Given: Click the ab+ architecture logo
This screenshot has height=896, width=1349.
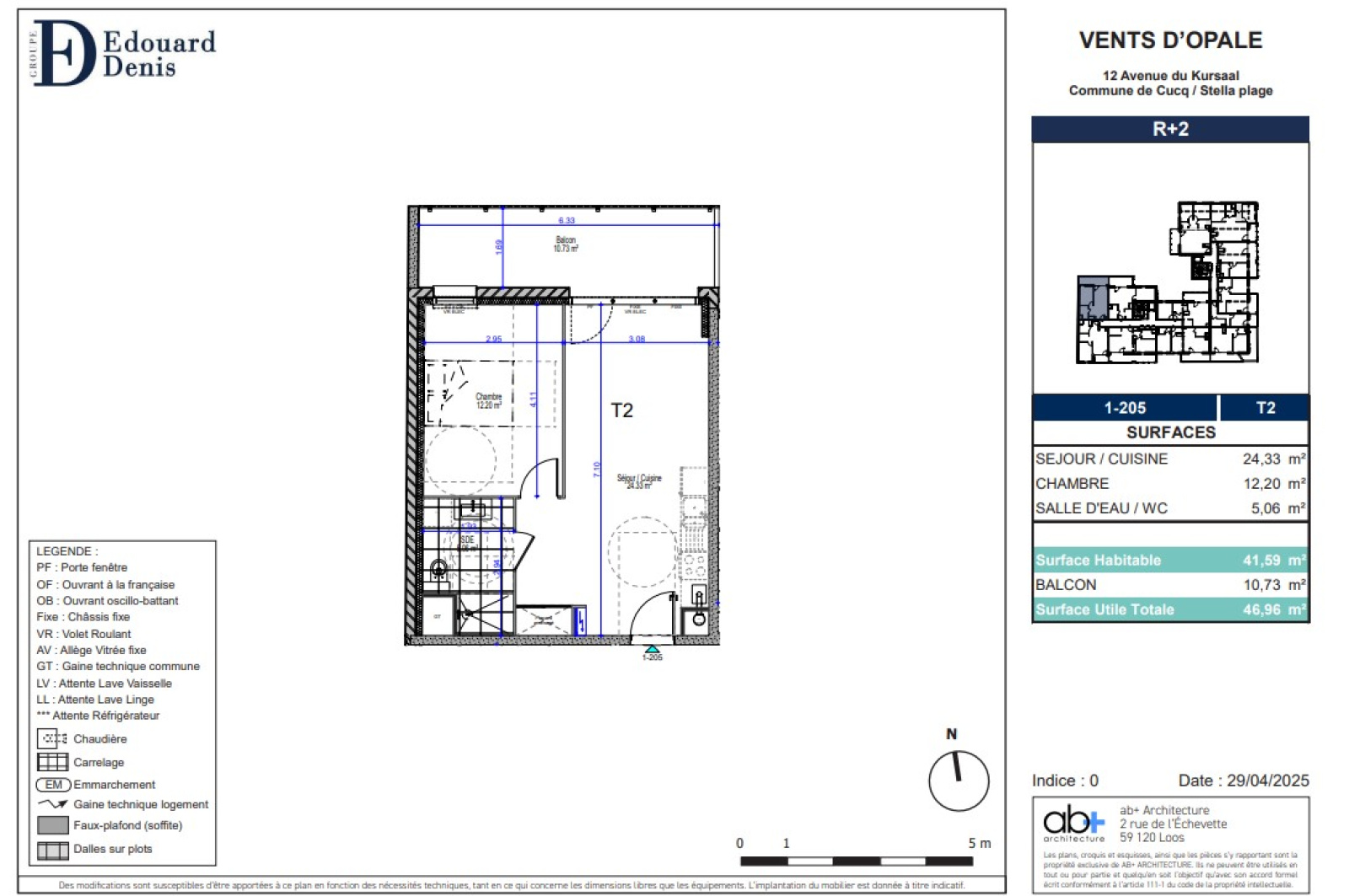Looking at the screenshot, I should [x=1073, y=822].
